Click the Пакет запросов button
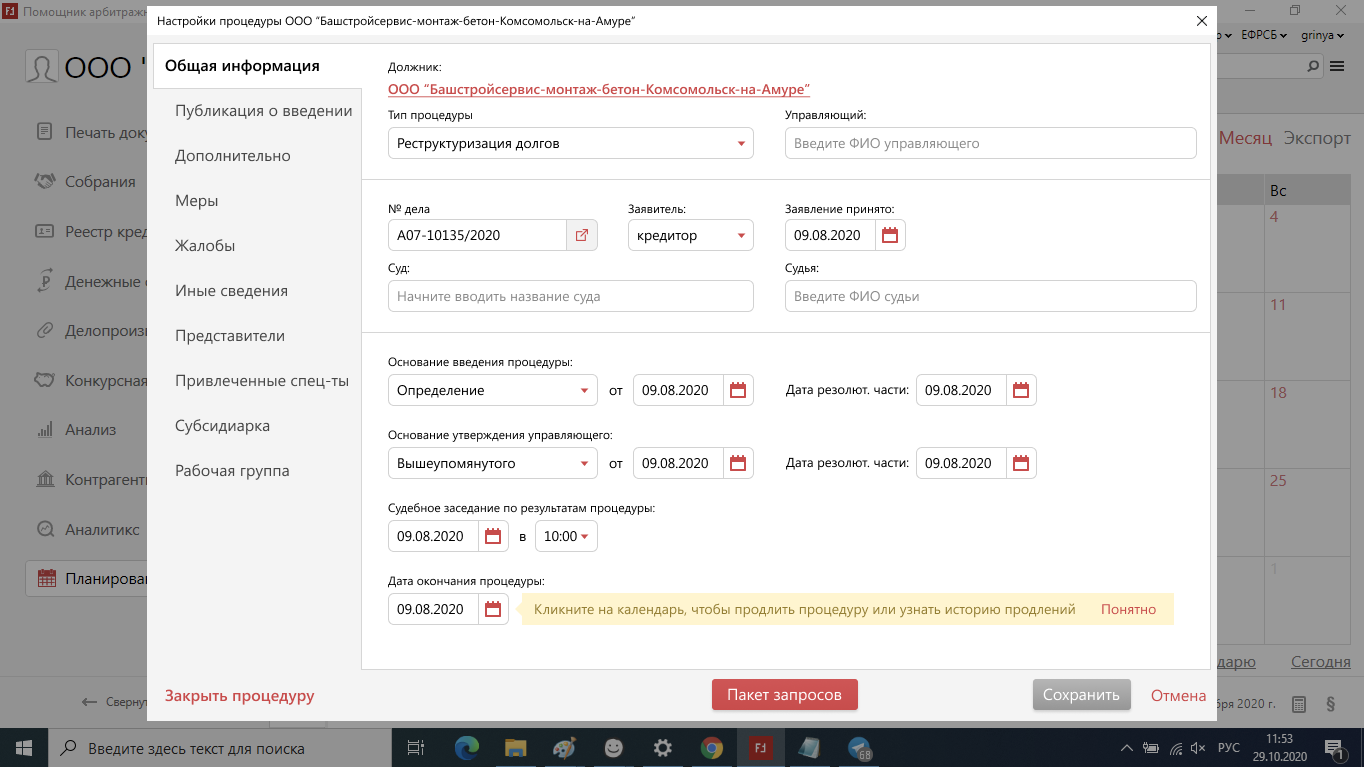1364x767 pixels. click(x=784, y=695)
